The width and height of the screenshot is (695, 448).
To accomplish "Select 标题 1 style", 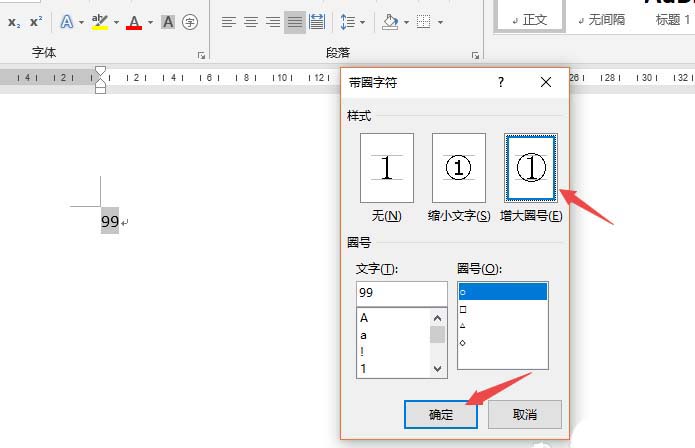I will [673, 20].
